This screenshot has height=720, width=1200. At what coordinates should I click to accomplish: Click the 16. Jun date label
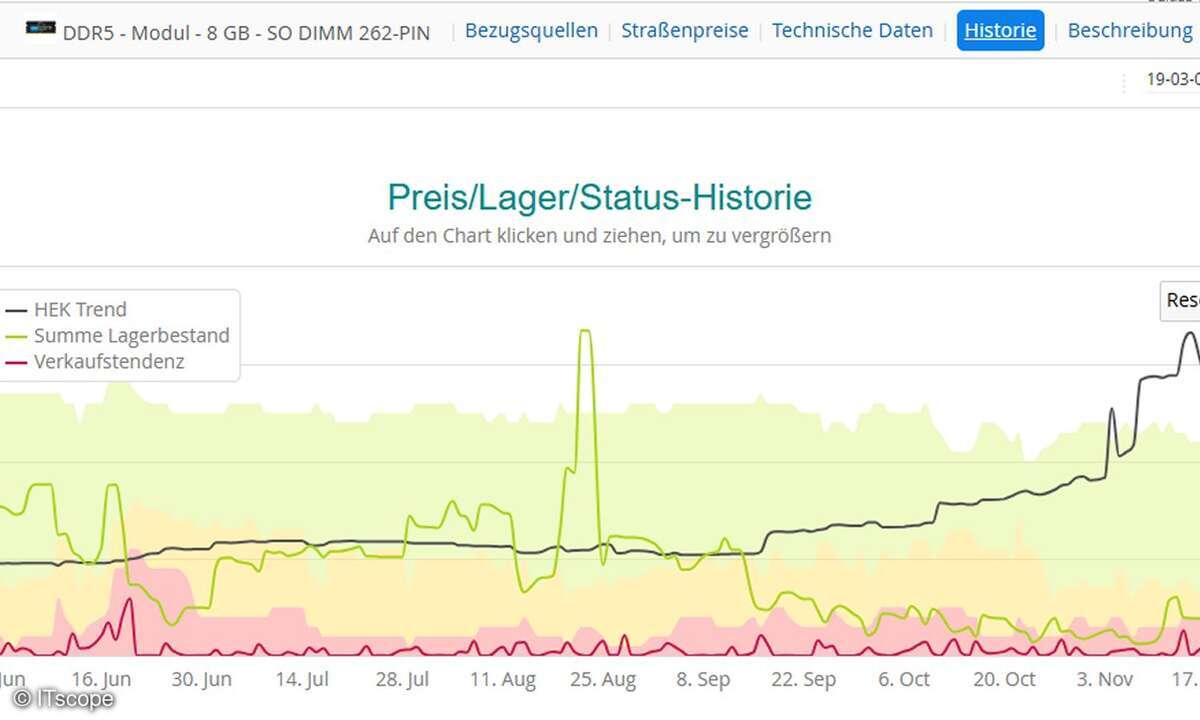pos(102,680)
